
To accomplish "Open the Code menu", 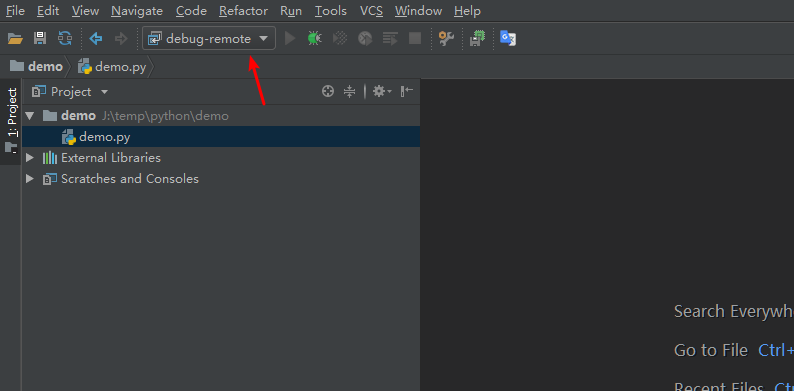I will coord(191,11).
